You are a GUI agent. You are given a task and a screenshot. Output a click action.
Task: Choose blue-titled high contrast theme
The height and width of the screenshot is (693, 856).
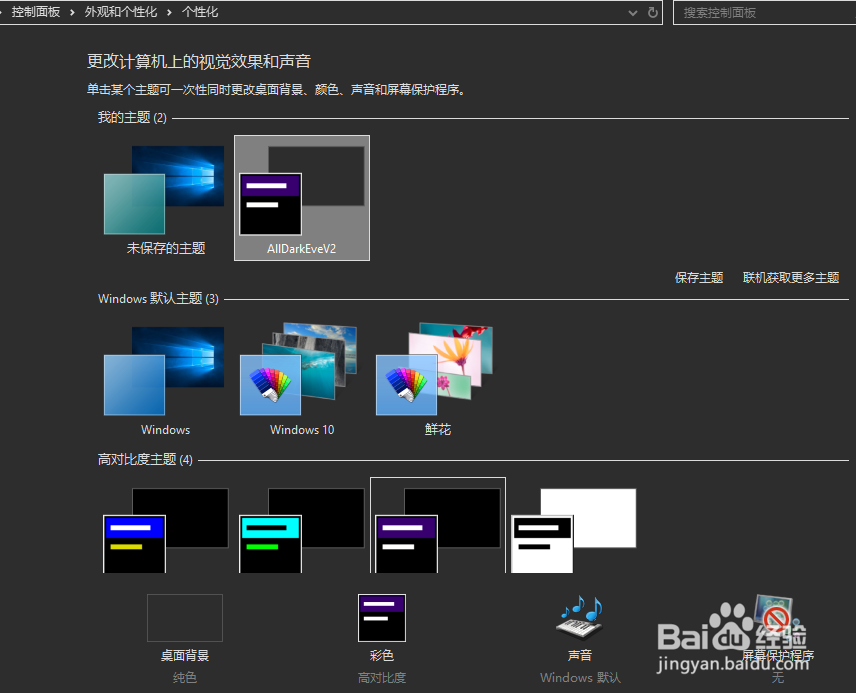coord(166,530)
